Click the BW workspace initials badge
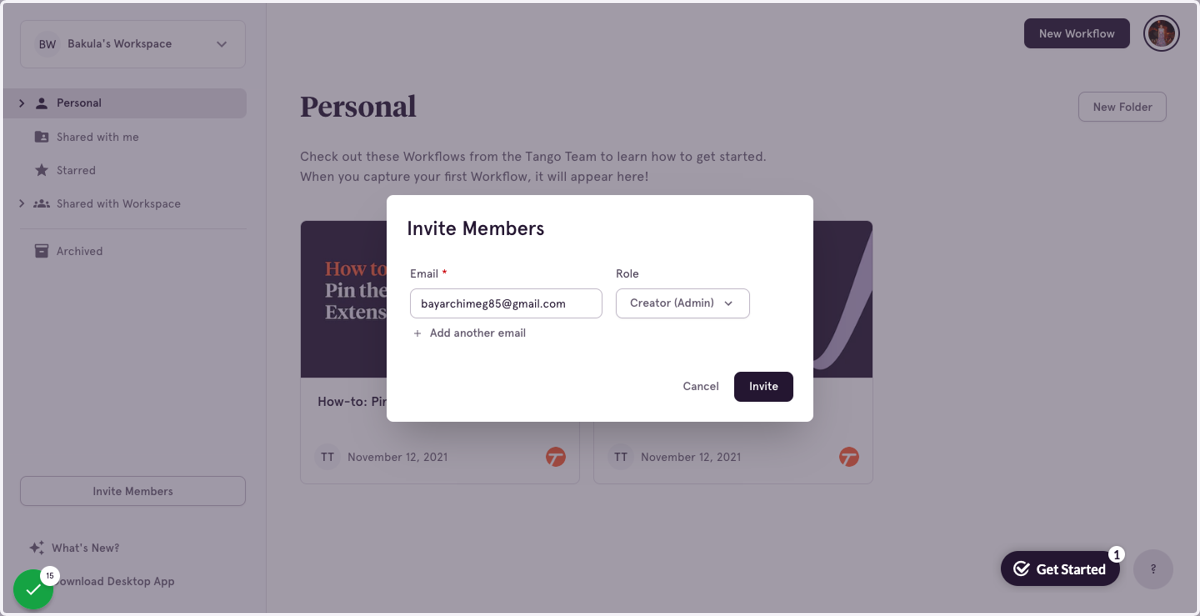Viewport: 1200px width, 616px height. coord(47,44)
